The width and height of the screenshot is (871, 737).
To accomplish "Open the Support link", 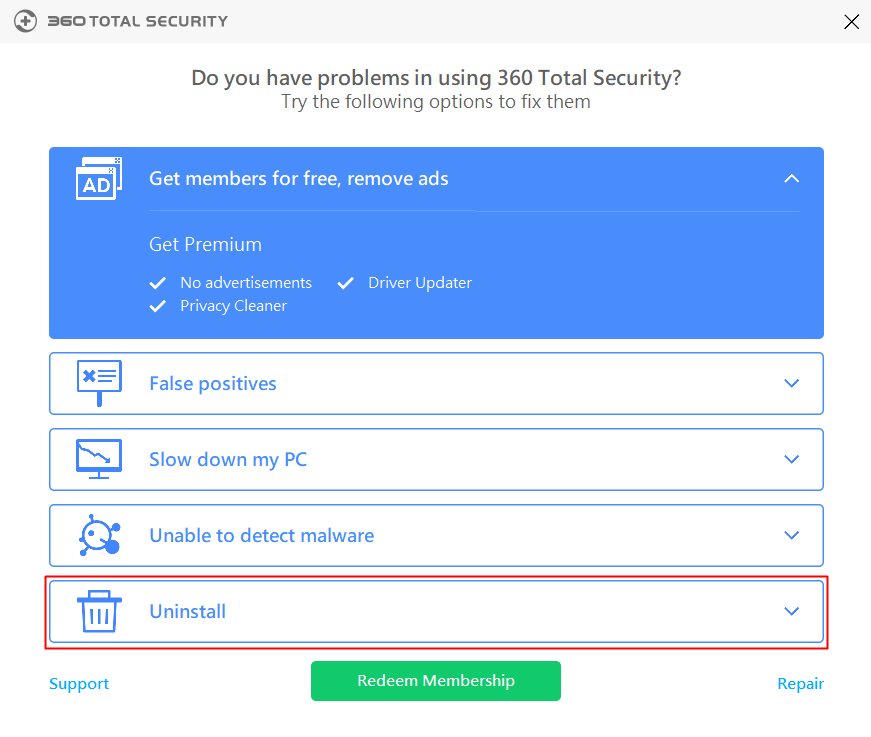I will [x=78, y=683].
